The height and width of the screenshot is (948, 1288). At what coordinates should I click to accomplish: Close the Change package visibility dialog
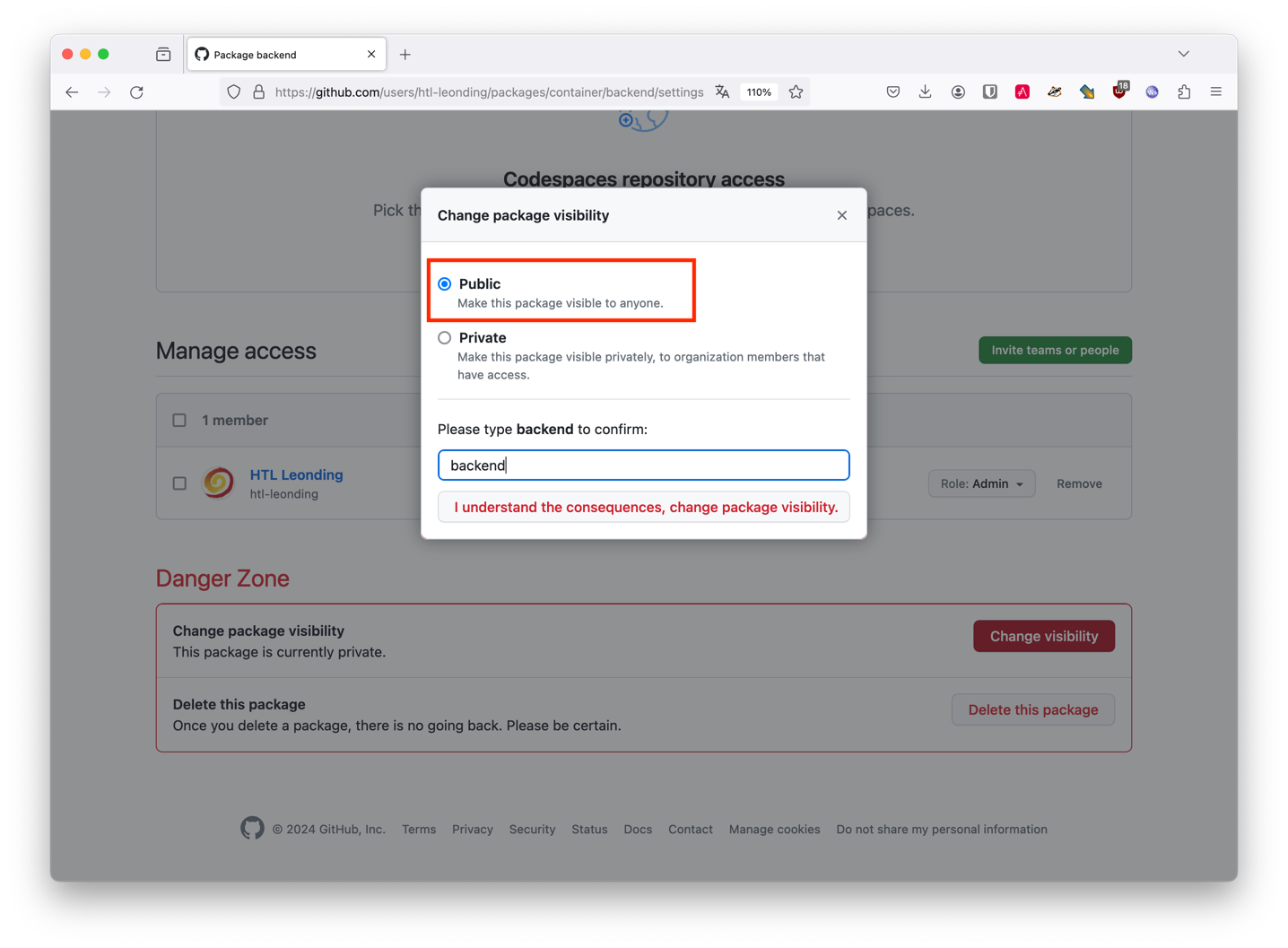[x=841, y=215]
